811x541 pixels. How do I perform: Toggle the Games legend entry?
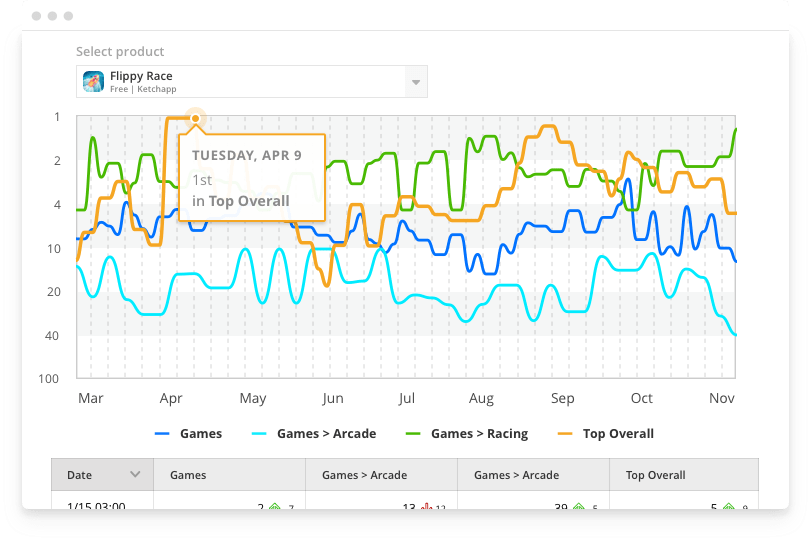tap(189, 433)
